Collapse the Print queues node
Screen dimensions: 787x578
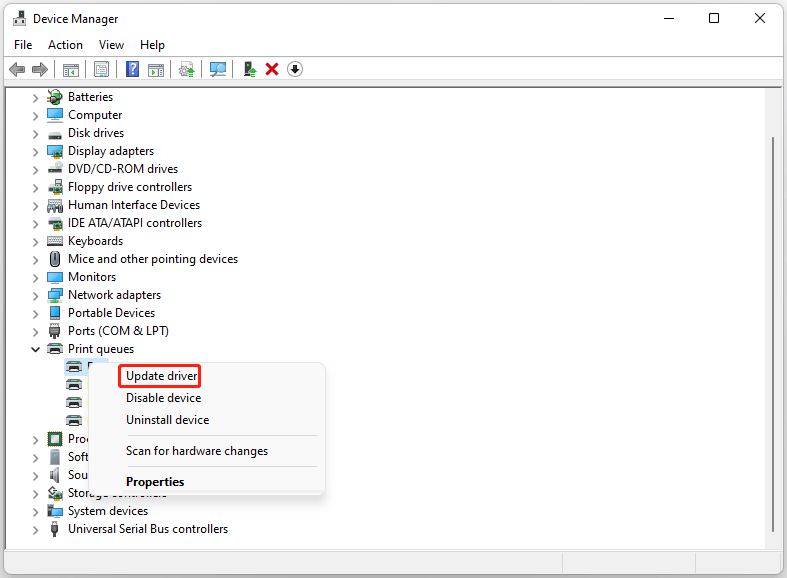pyautogui.click(x=35, y=349)
